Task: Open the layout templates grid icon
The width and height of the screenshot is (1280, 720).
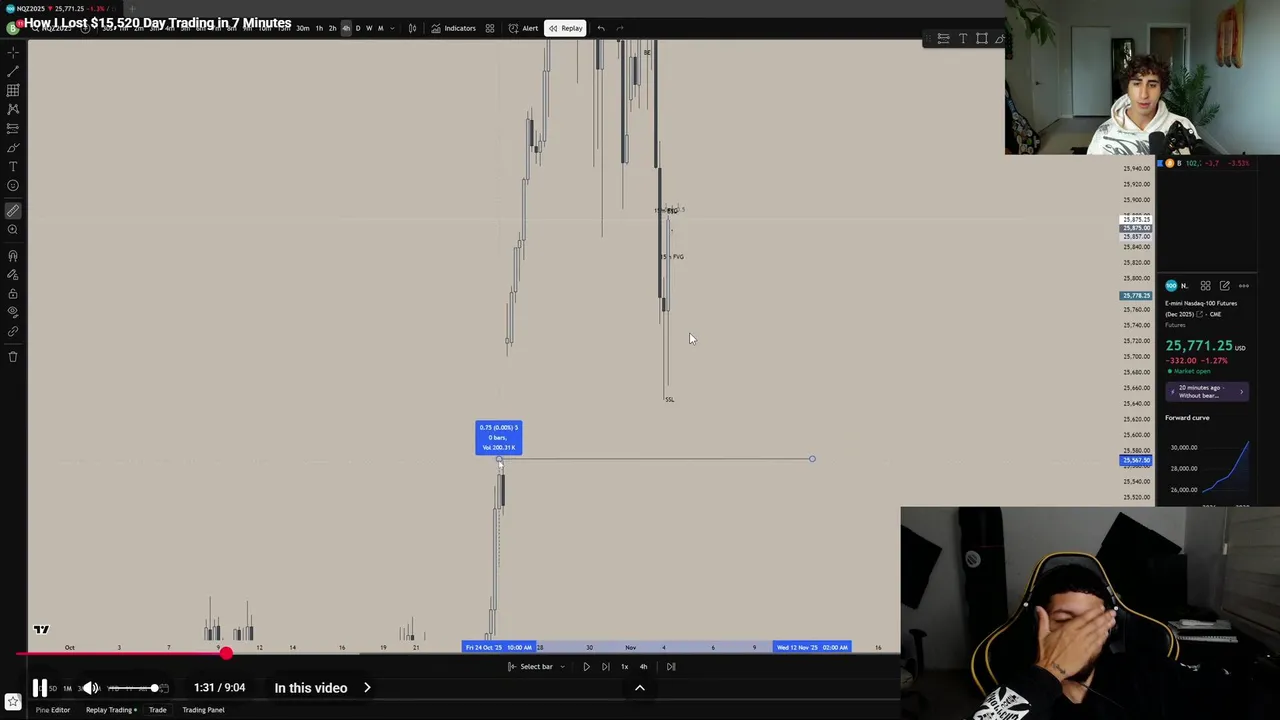Action: (x=490, y=28)
